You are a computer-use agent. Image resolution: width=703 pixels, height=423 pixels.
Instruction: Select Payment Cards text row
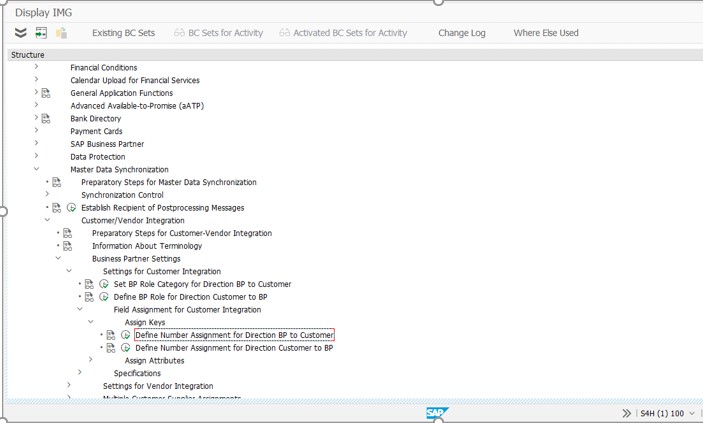point(96,131)
